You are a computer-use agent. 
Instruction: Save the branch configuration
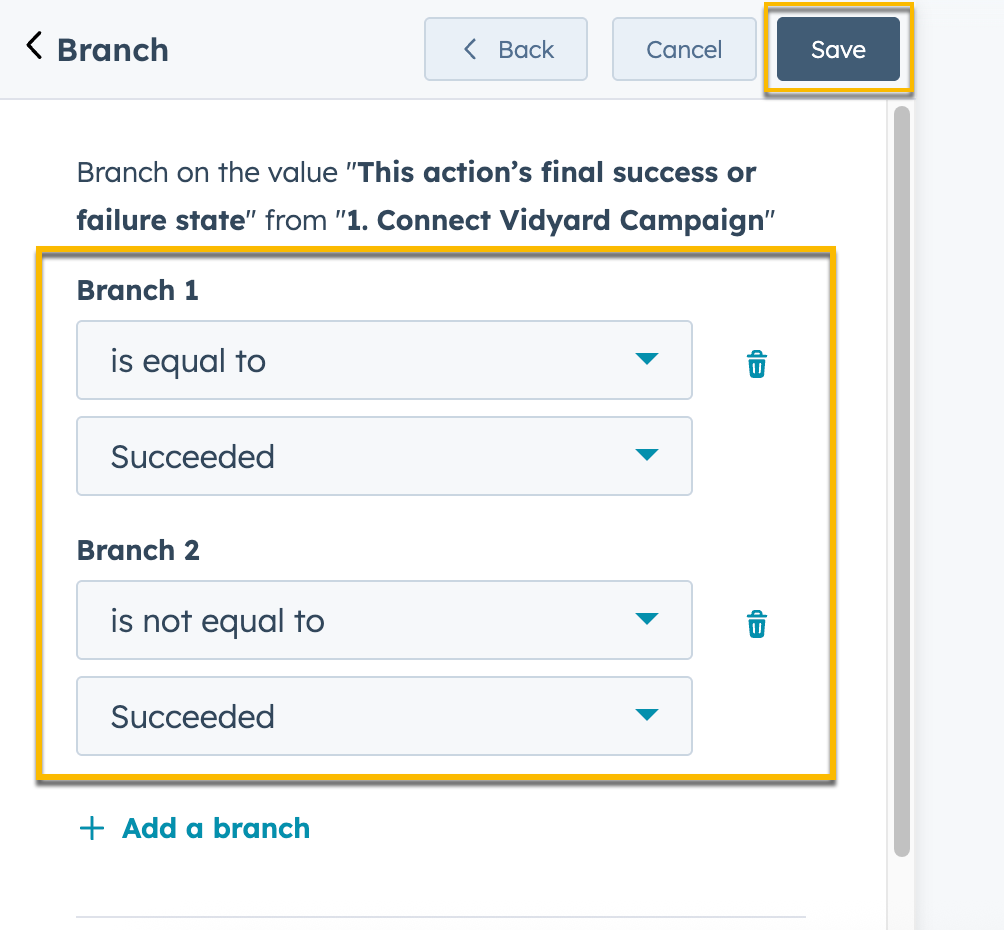coord(838,49)
